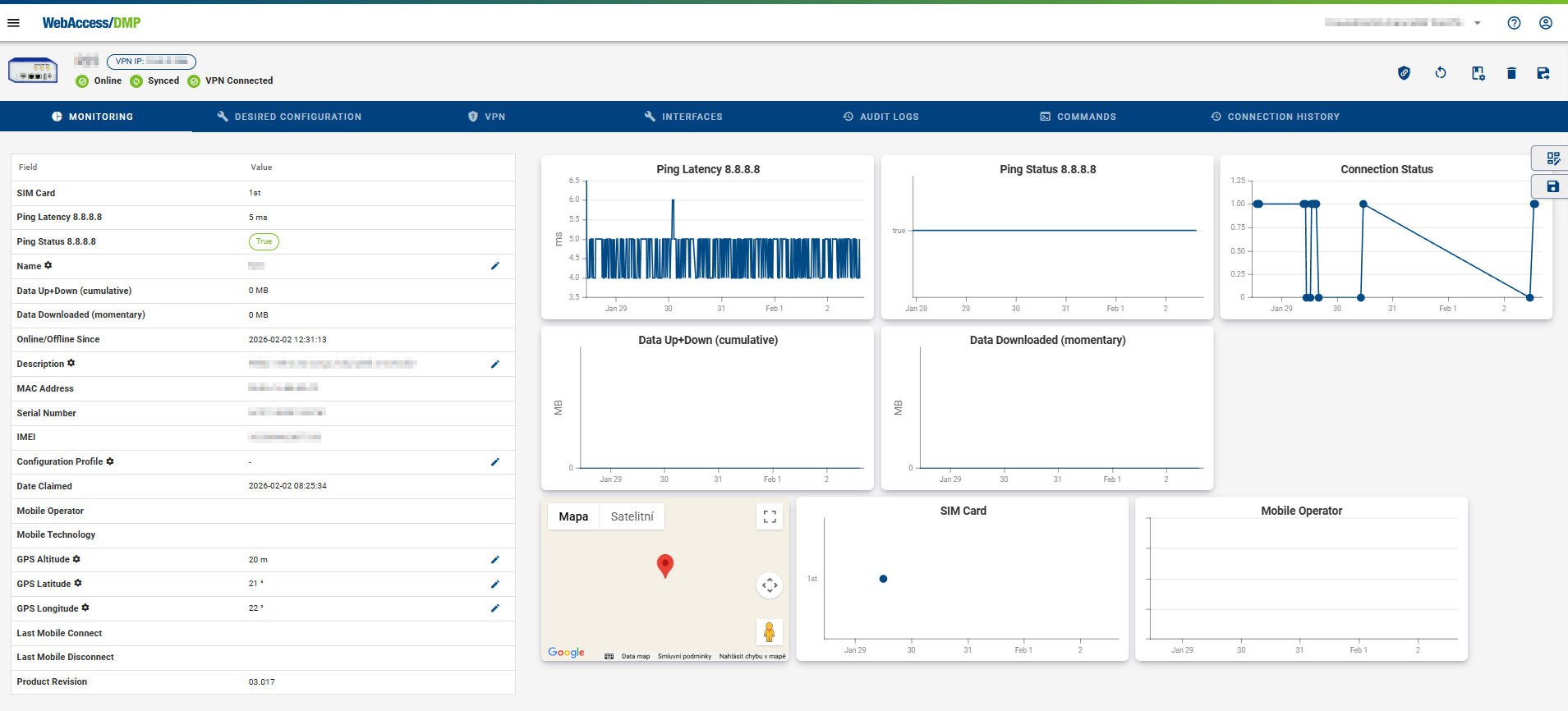1568x711 pixels.
Task: Click the SIM Card chart data point
Action: 883,579
